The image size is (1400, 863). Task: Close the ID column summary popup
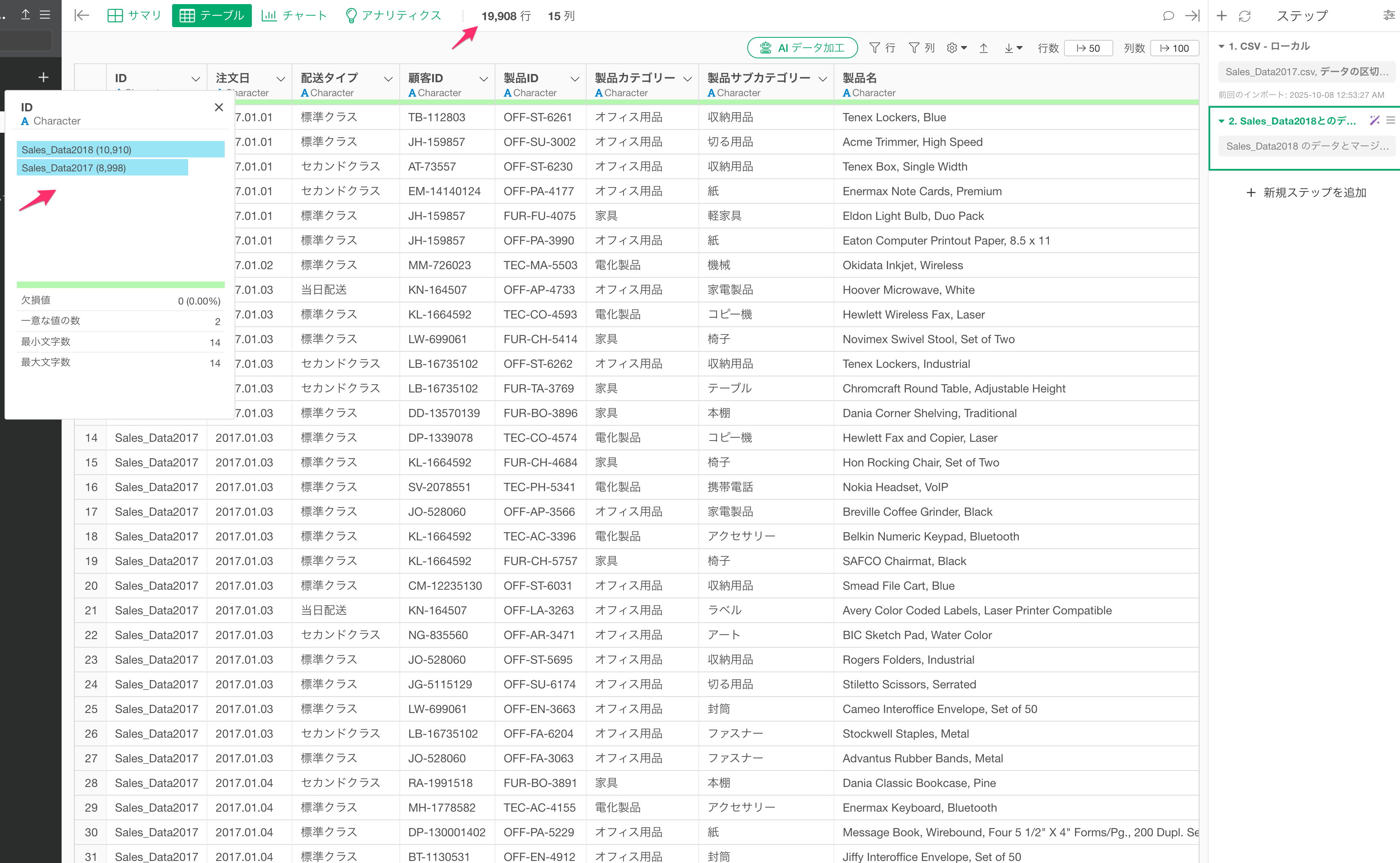(x=219, y=107)
